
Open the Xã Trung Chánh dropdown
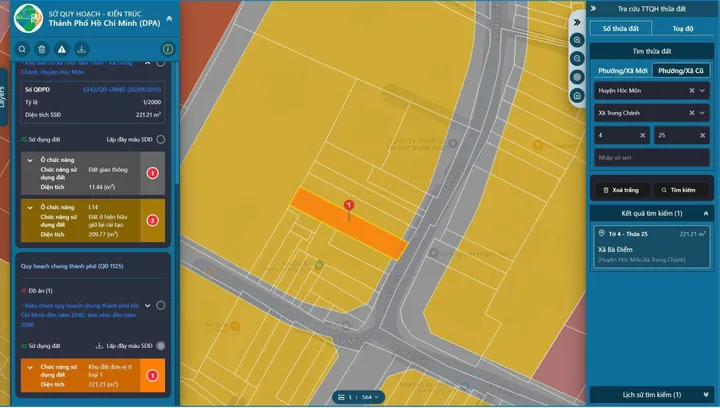(702, 113)
